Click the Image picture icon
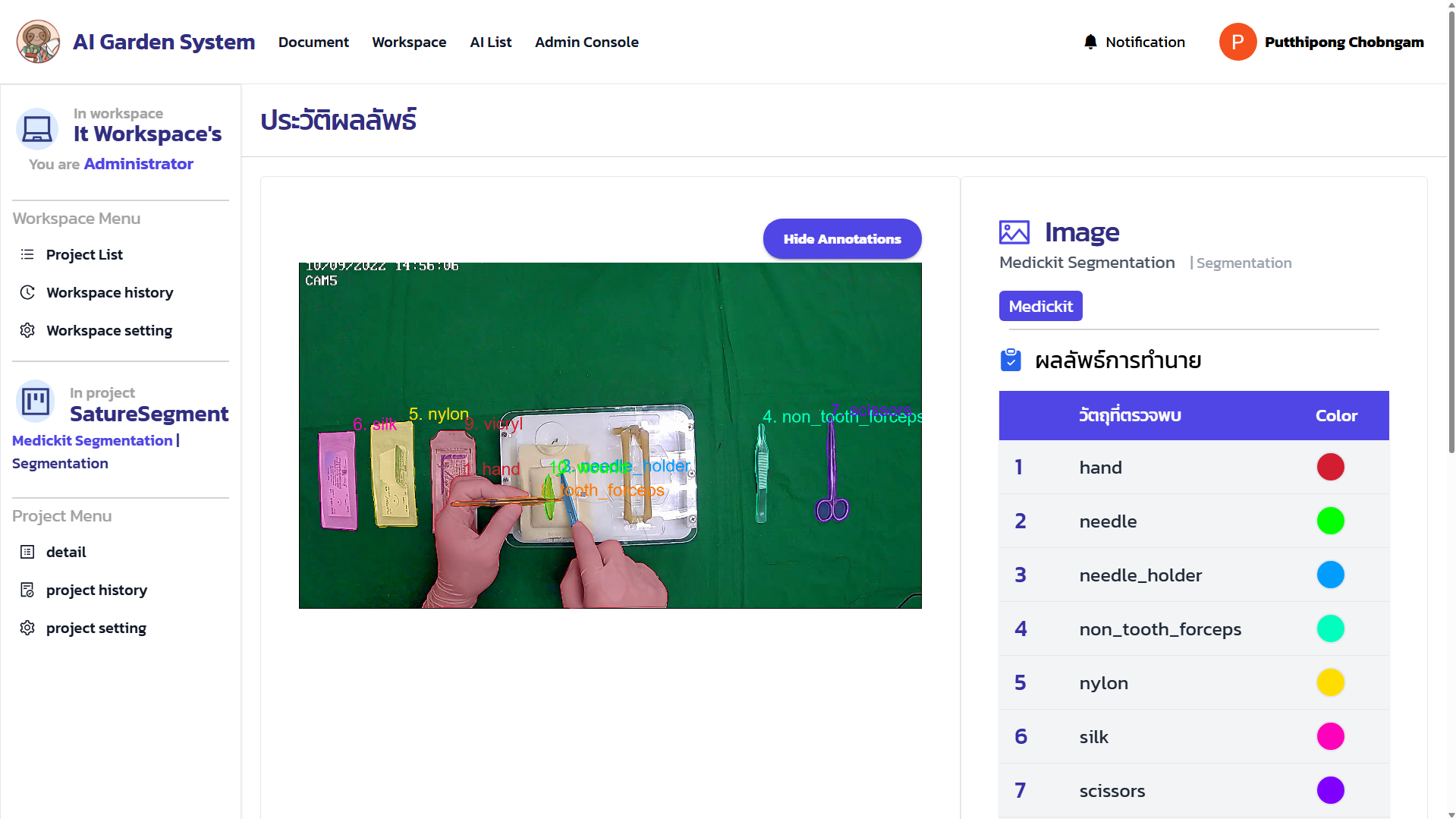 tap(1014, 232)
